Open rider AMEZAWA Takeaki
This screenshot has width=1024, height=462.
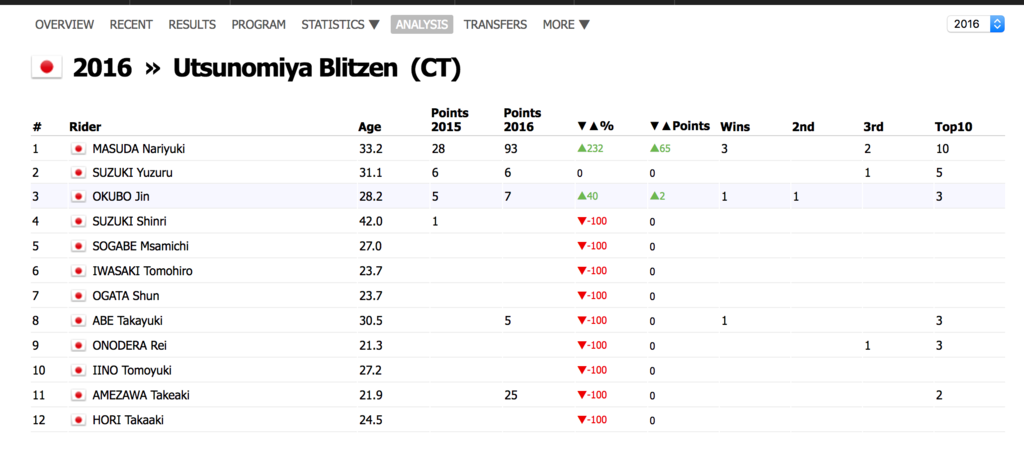tap(141, 395)
